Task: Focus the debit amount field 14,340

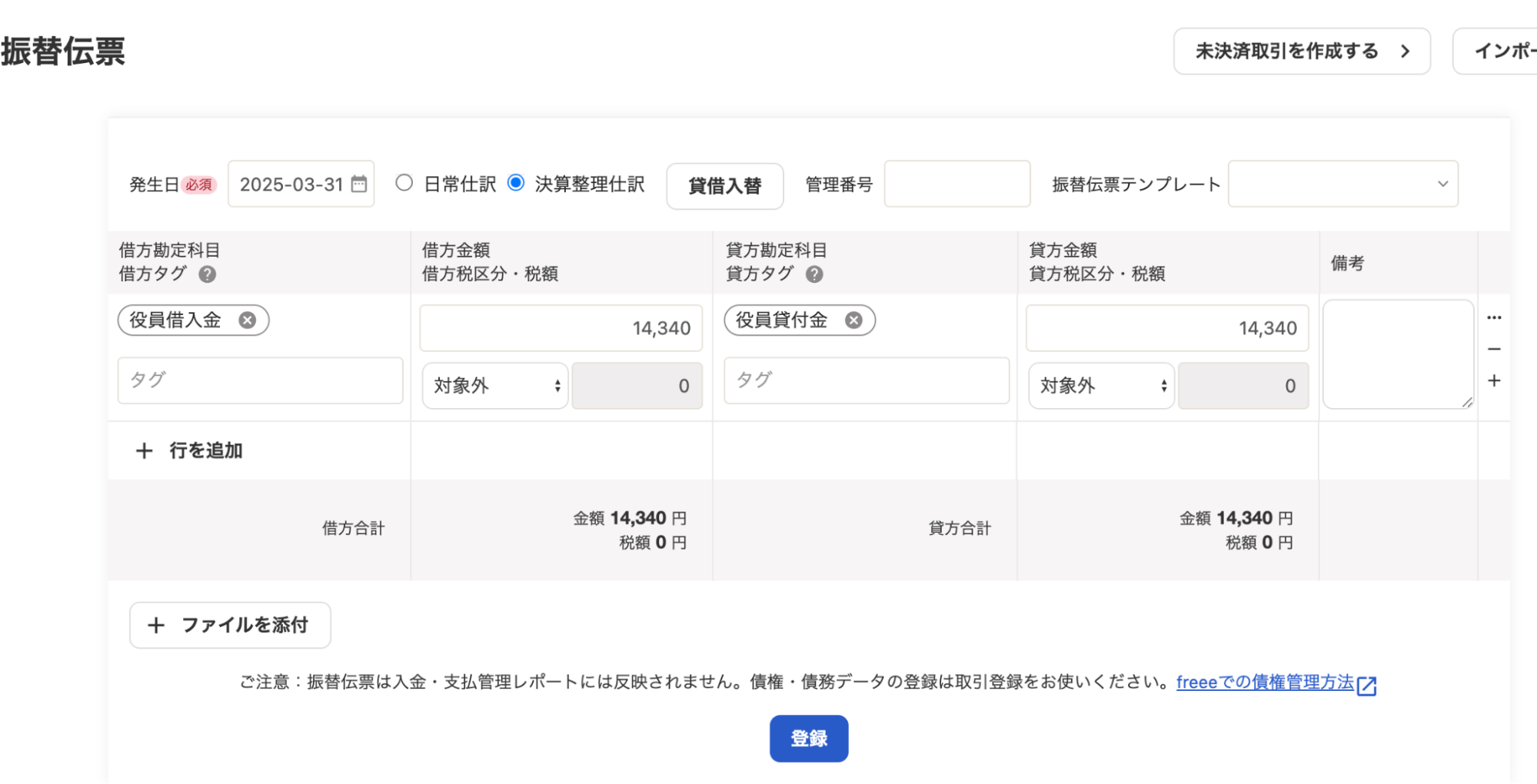Action: click(561, 328)
